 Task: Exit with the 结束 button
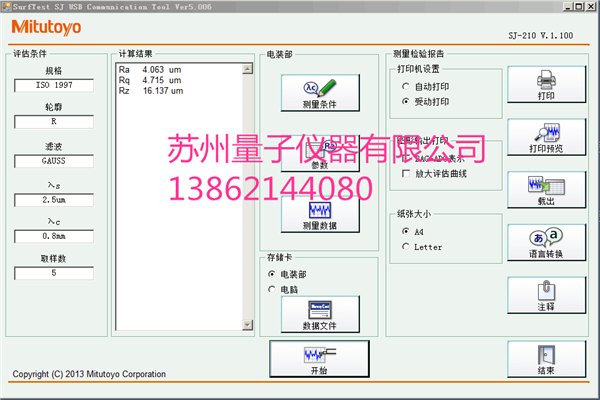pyautogui.click(x=546, y=359)
